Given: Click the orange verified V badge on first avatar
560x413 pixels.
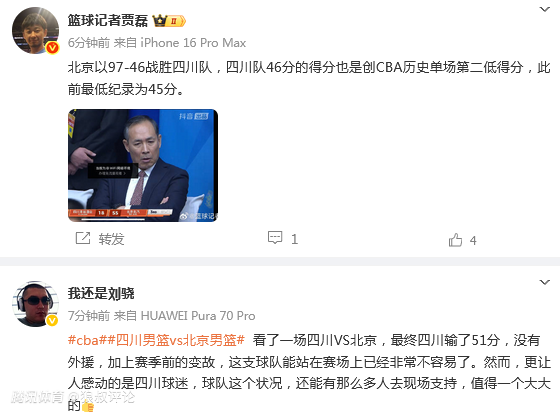Looking at the screenshot, I should pos(52,48).
